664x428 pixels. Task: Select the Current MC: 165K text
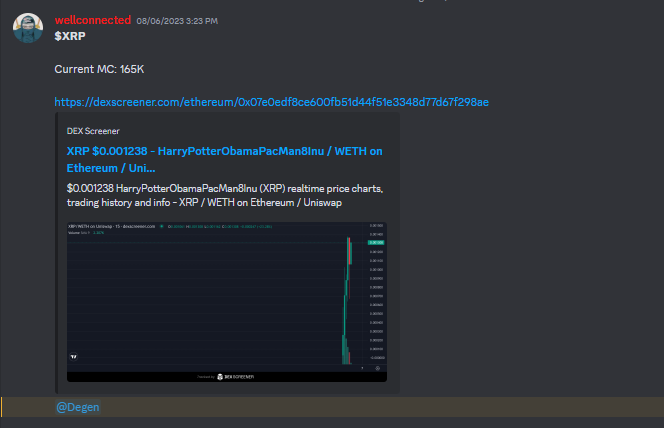click(x=99, y=69)
